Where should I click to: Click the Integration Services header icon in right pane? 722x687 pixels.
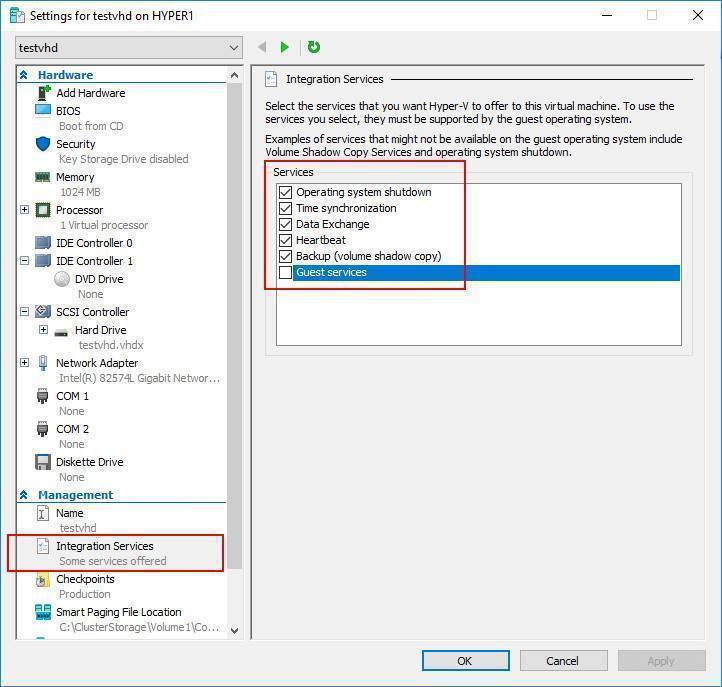[x=271, y=79]
